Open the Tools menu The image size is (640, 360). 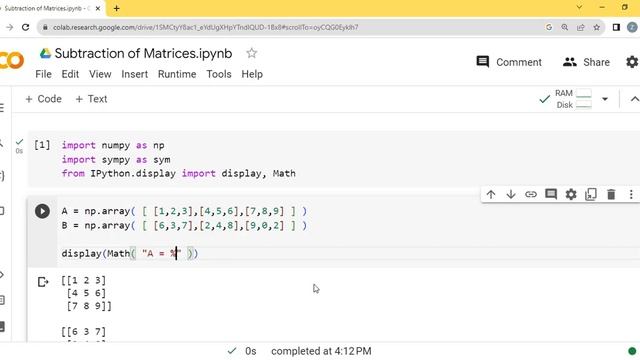pyautogui.click(x=219, y=74)
